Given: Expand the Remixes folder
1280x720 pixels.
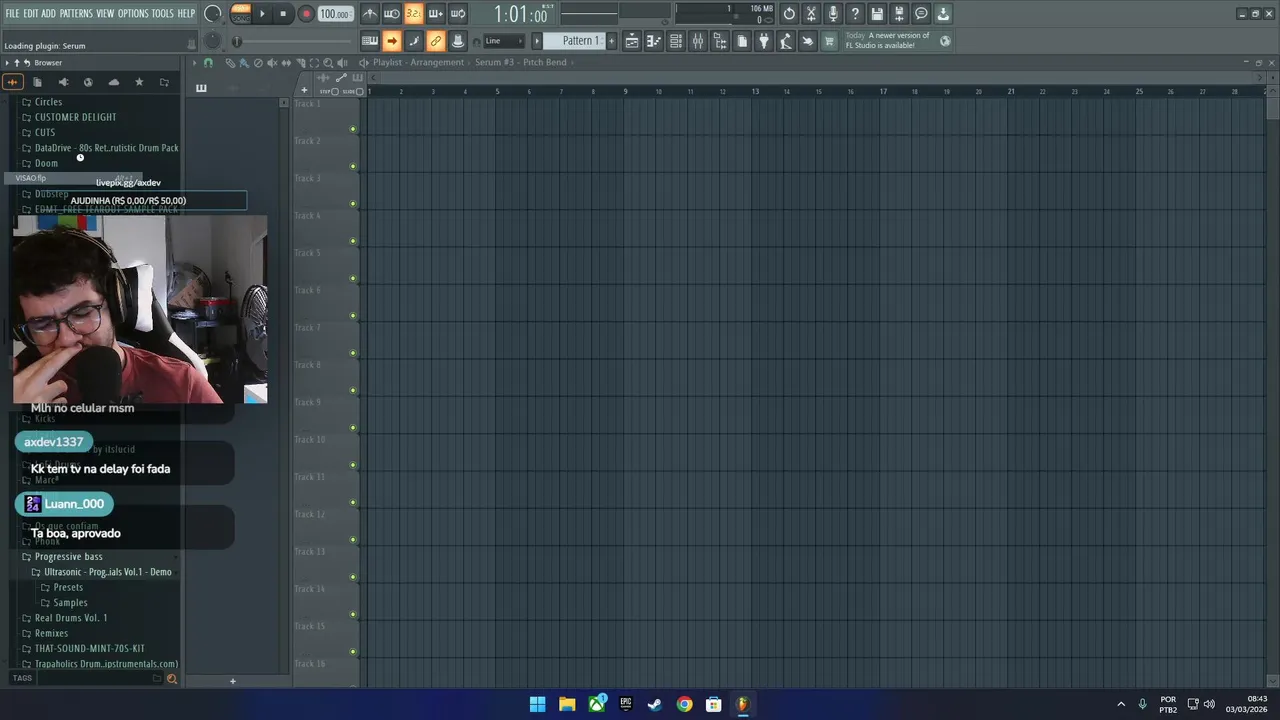Looking at the screenshot, I should pos(51,633).
